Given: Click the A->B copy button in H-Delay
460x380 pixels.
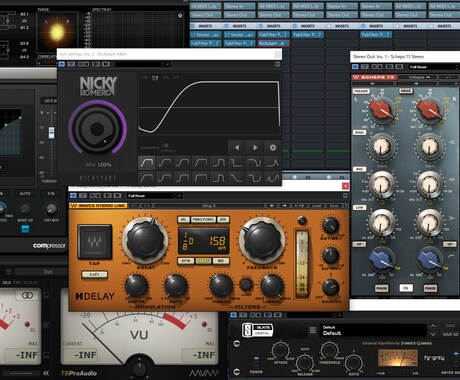Looking at the screenshot, I should [x=300, y=206].
